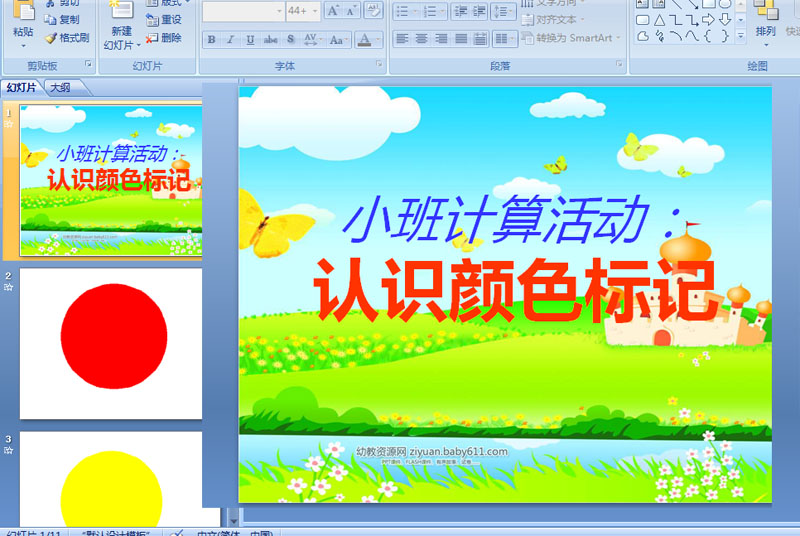Increase font size with large A
Screen dimensions: 800x536
[333, 11]
